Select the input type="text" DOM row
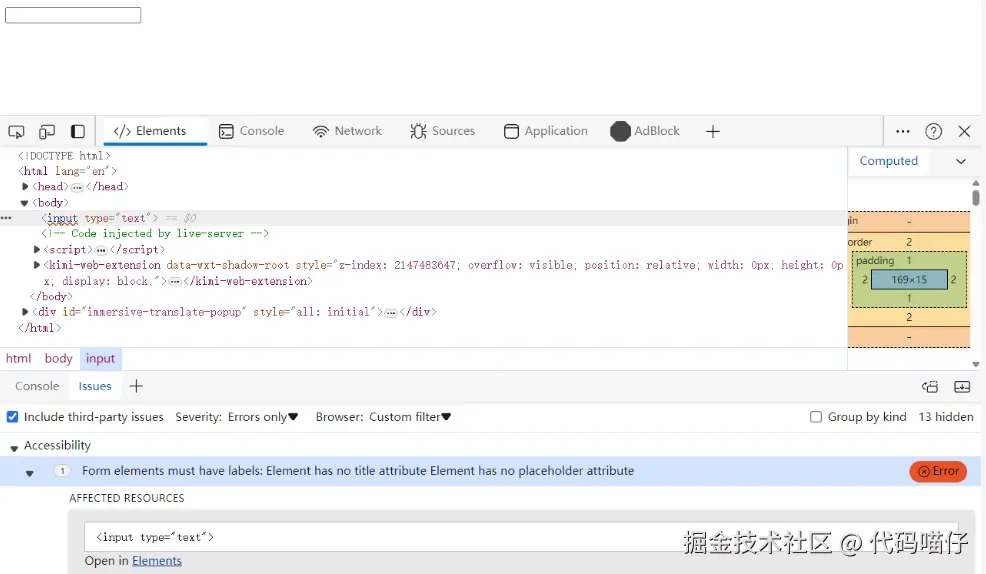 tap(424, 218)
